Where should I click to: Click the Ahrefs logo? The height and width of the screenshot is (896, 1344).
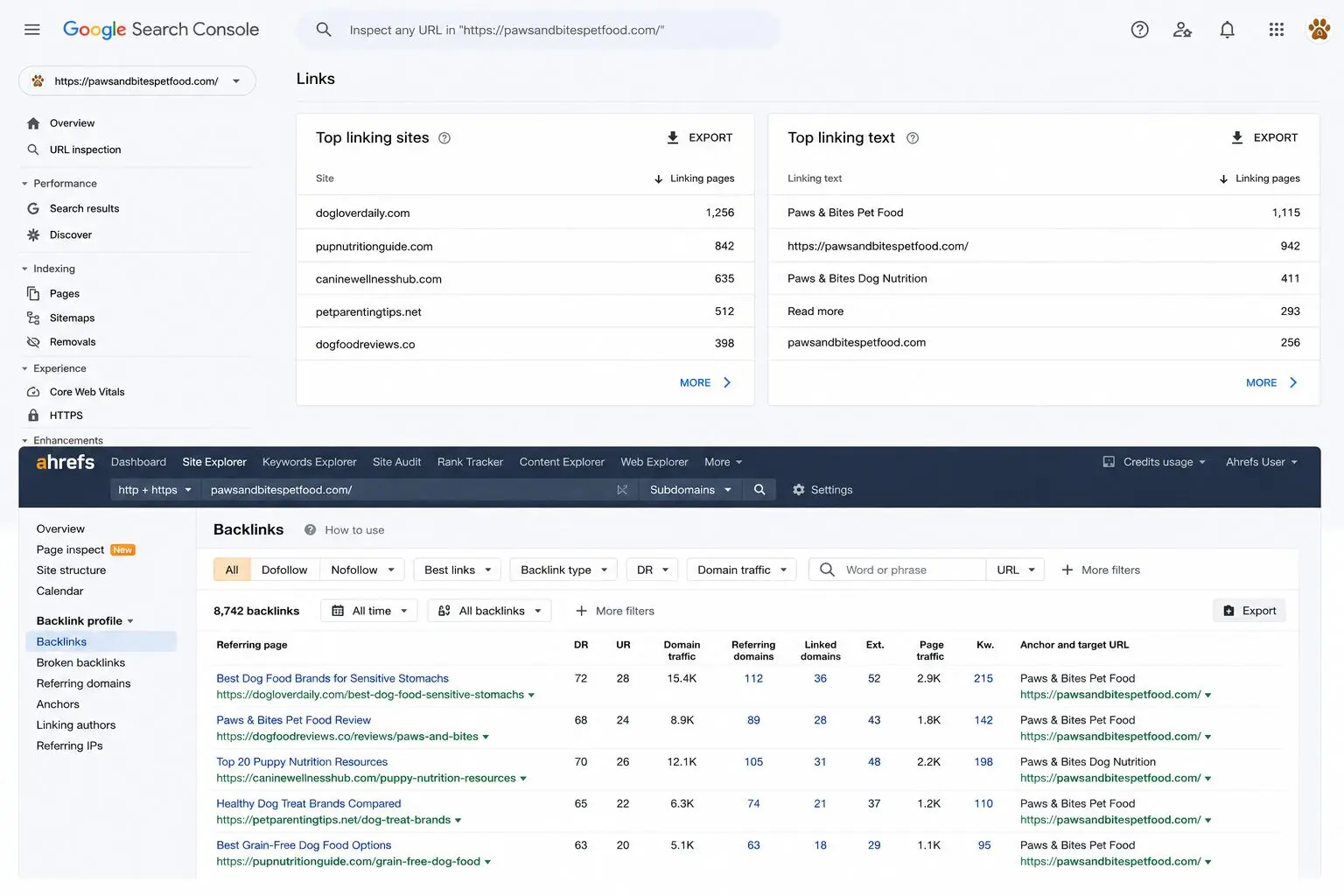tap(65, 462)
